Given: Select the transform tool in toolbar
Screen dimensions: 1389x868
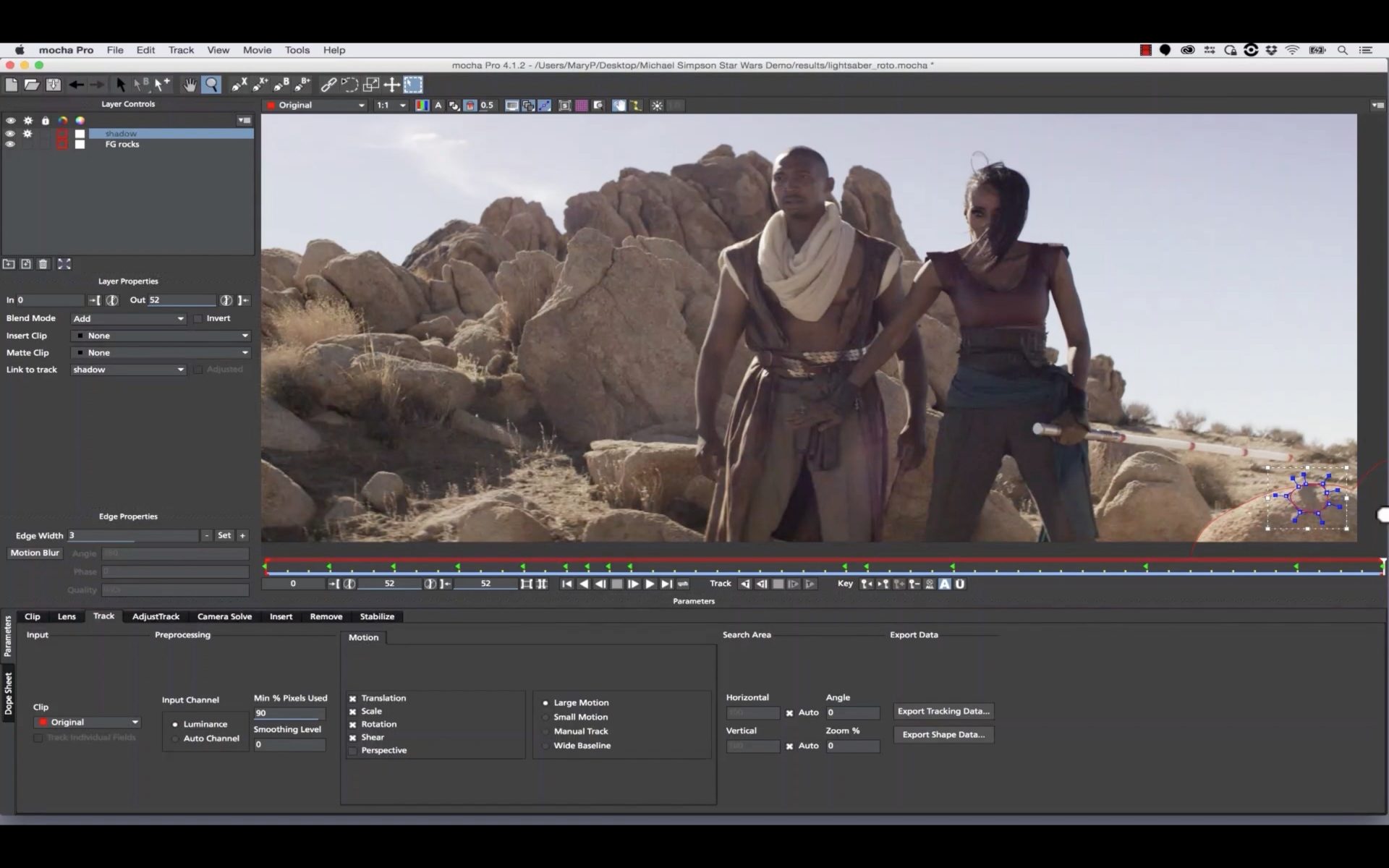Looking at the screenshot, I should 393,84.
